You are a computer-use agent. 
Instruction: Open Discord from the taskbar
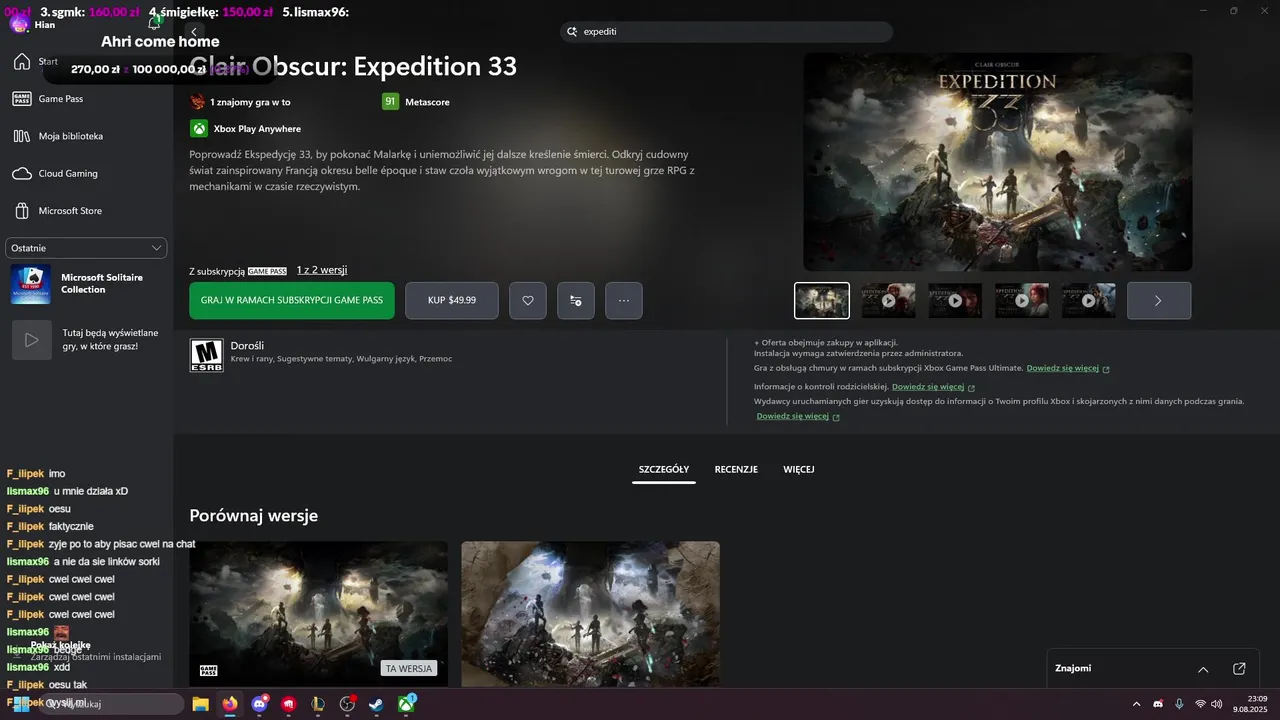click(260, 704)
